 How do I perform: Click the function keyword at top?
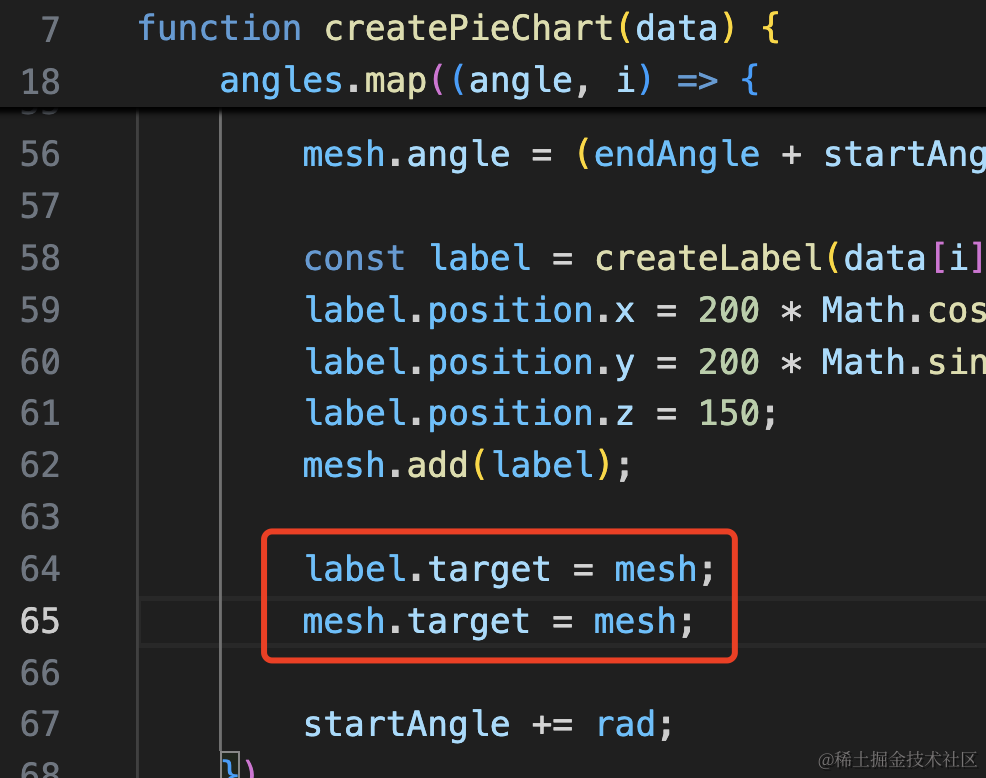(x=220, y=28)
